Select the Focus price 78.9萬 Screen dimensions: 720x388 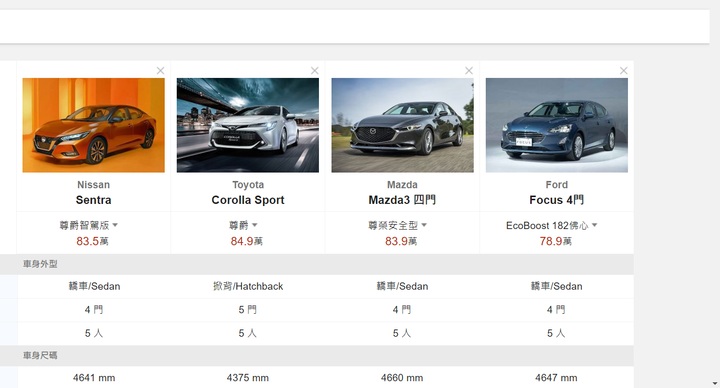(556, 241)
